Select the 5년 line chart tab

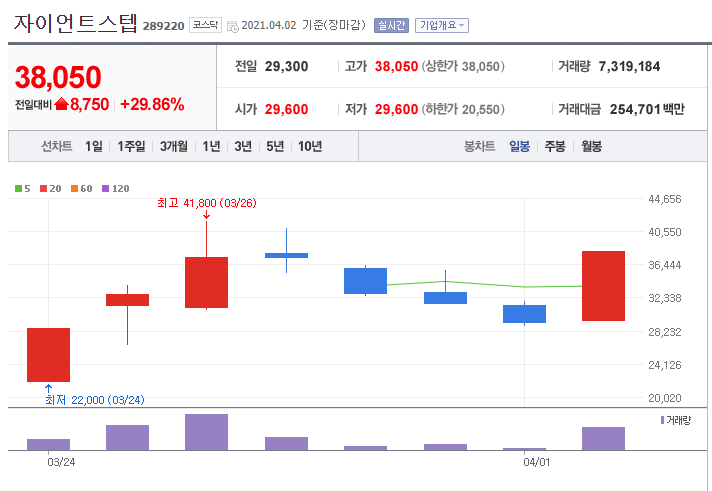(275, 146)
